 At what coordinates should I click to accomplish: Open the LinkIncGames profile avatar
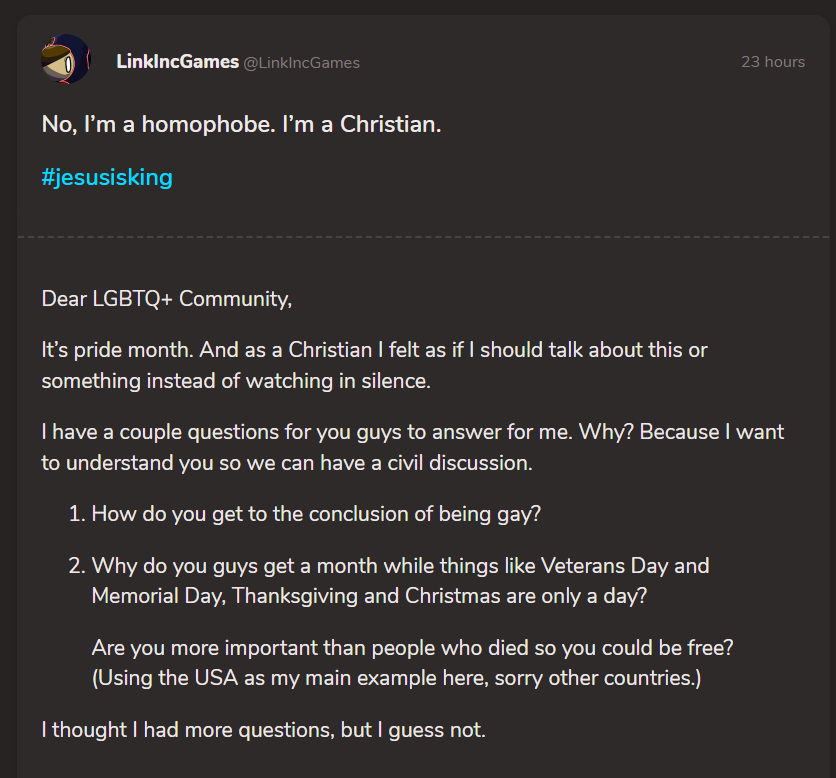point(66,59)
